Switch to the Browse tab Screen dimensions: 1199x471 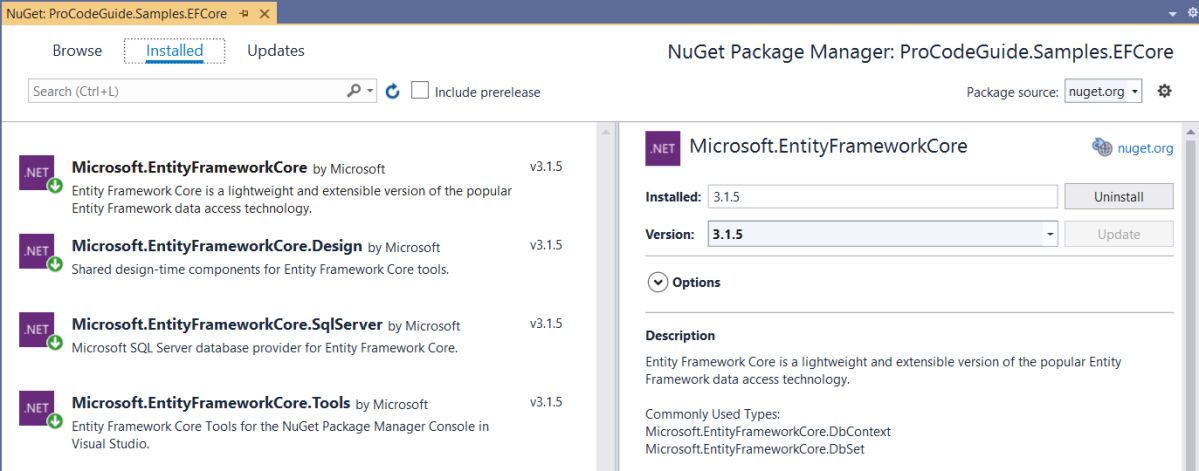tap(77, 50)
